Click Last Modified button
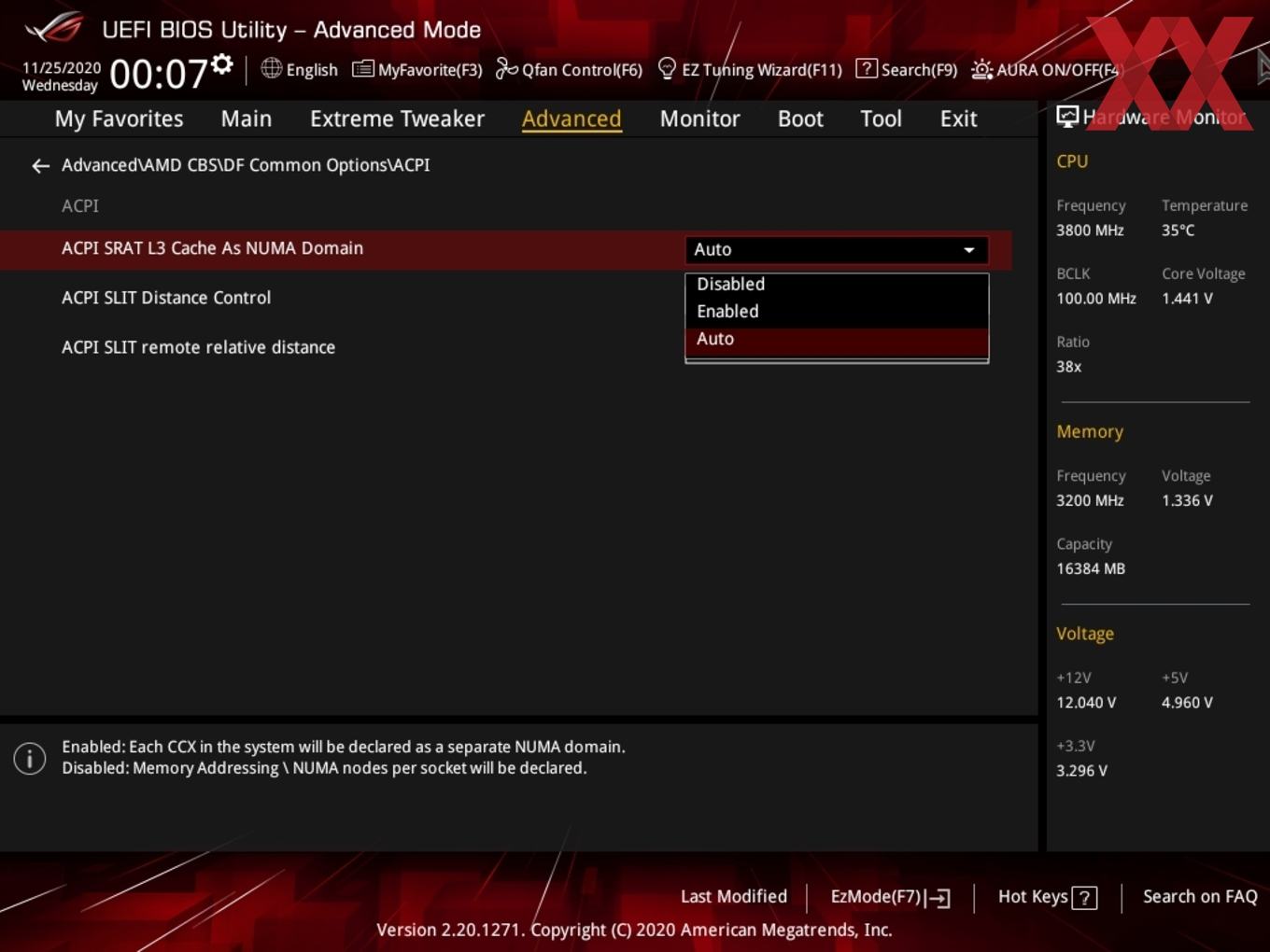Screen dimensions: 1270x952 (x=734, y=897)
